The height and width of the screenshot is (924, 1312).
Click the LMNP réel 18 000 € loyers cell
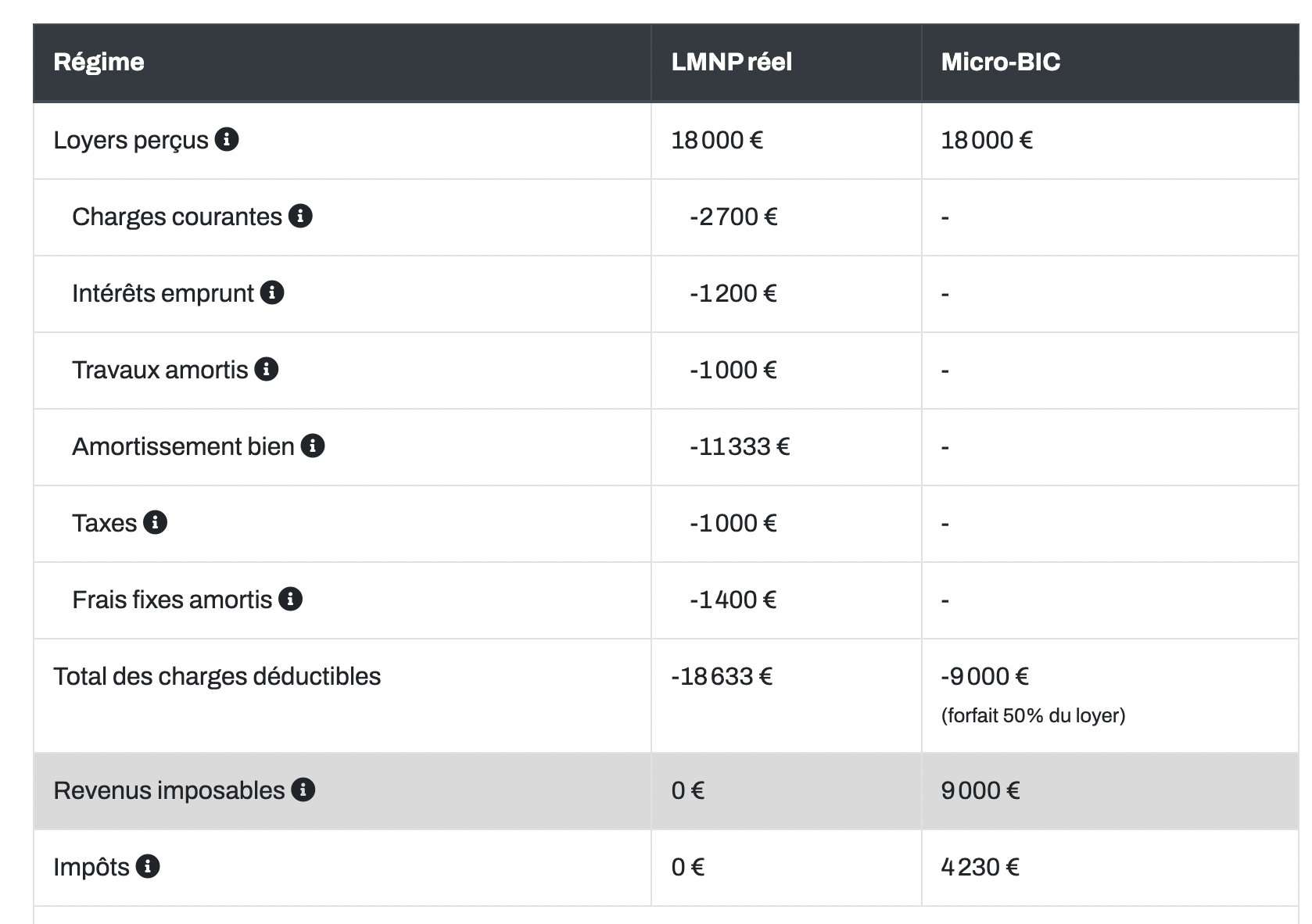tap(717, 140)
